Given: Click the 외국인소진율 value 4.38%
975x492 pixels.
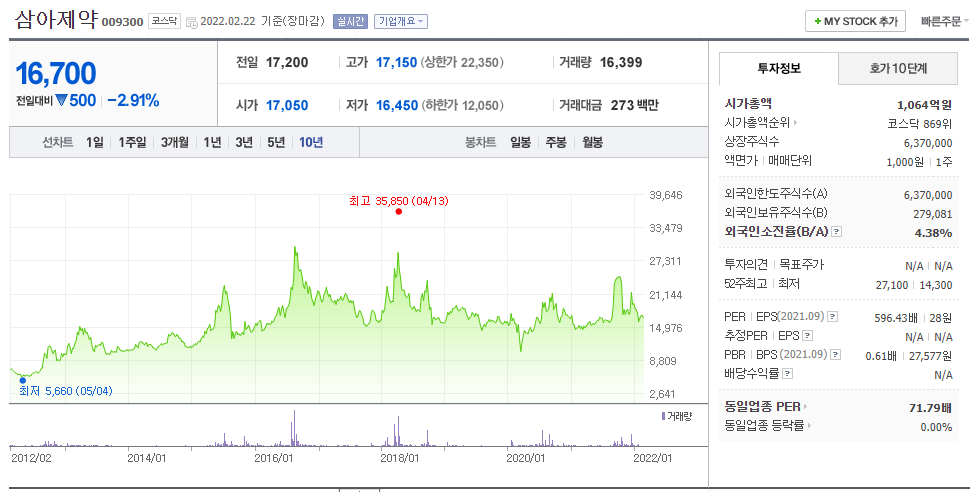Looking at the screenshot, I should [933, 233].
